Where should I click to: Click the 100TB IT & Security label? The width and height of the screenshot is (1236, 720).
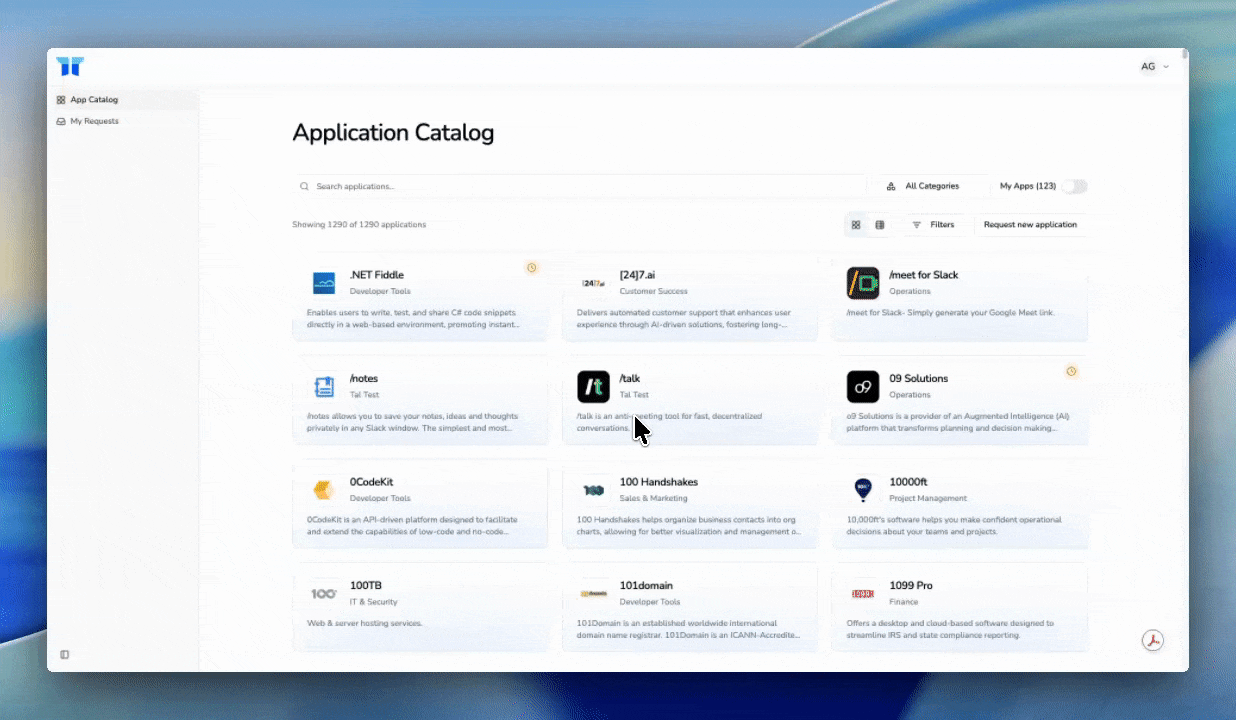(x=373, y=602)
